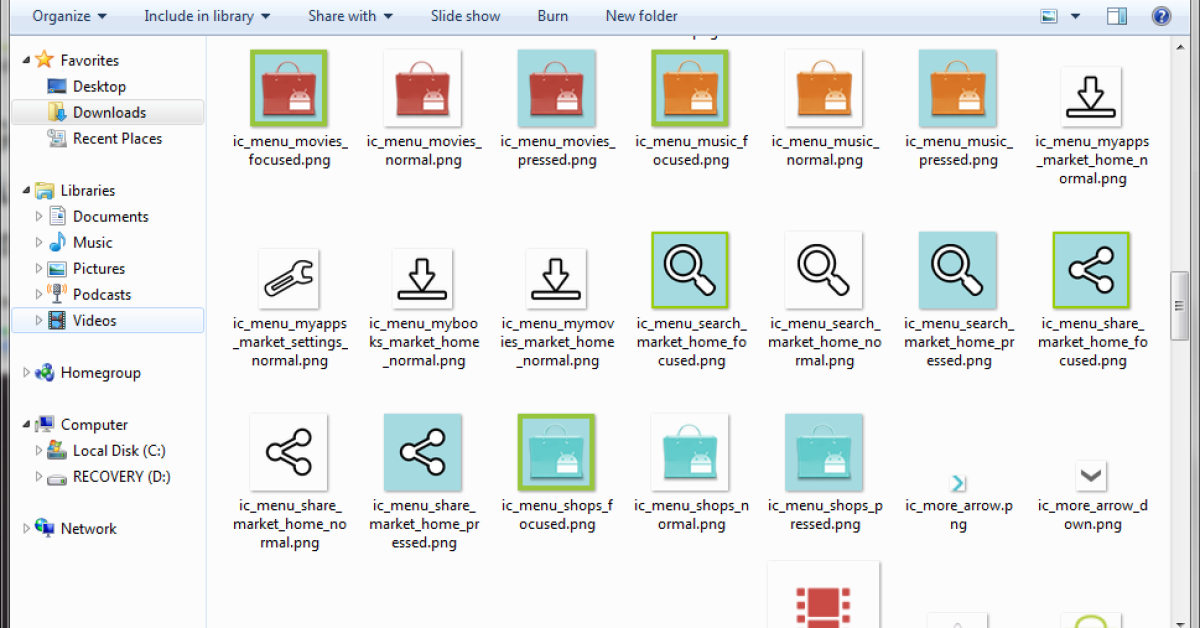The height and width of the screenshot is (628, 1200).
Task: Open the Organize dropdown menu
Action: [x=70, y=16]
